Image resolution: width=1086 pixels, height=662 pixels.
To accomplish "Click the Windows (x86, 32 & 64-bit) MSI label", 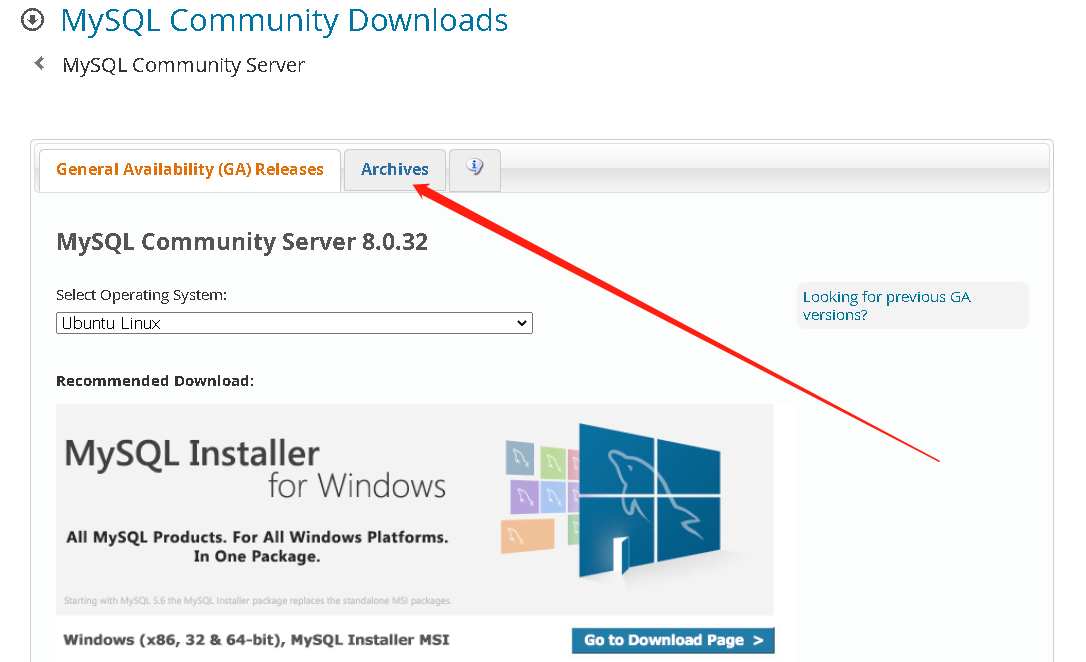I will [256, 640].
